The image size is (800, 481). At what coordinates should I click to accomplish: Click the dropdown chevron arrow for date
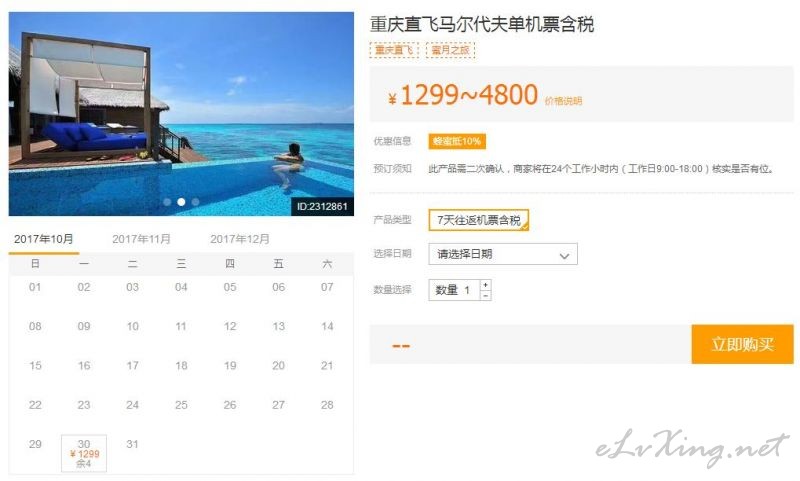pos(564,256)
